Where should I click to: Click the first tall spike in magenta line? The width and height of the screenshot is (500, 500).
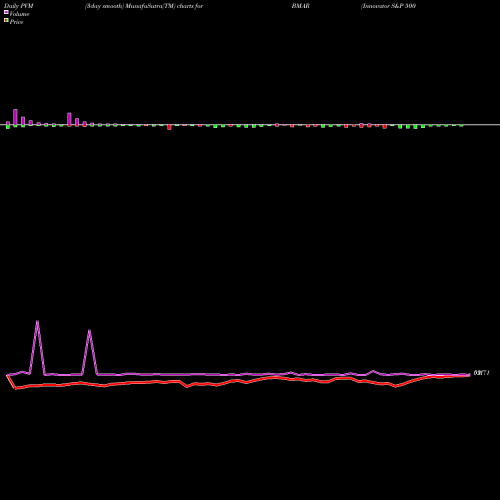[37, 347]
